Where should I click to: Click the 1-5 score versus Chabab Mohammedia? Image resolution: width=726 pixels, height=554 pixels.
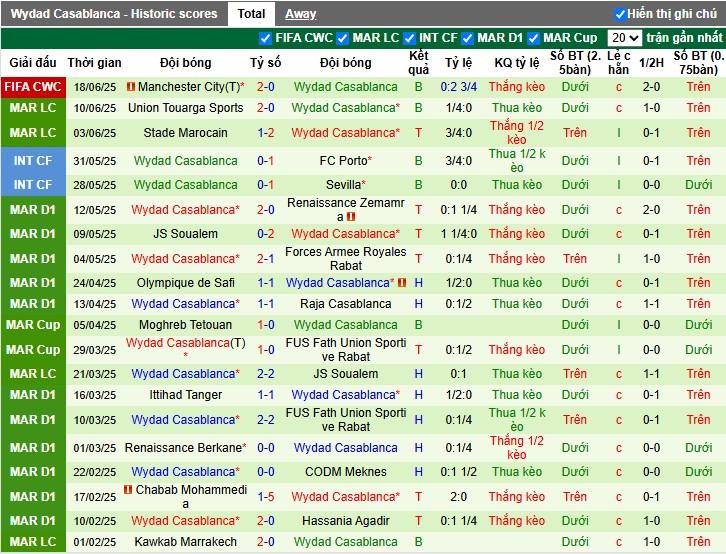click(266, 497)
